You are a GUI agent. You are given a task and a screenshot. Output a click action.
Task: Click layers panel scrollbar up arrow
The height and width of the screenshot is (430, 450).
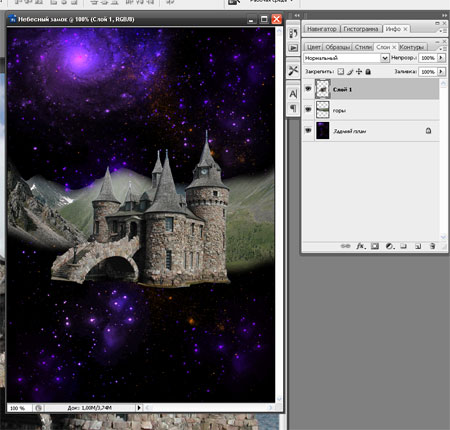tap(443, 83)
